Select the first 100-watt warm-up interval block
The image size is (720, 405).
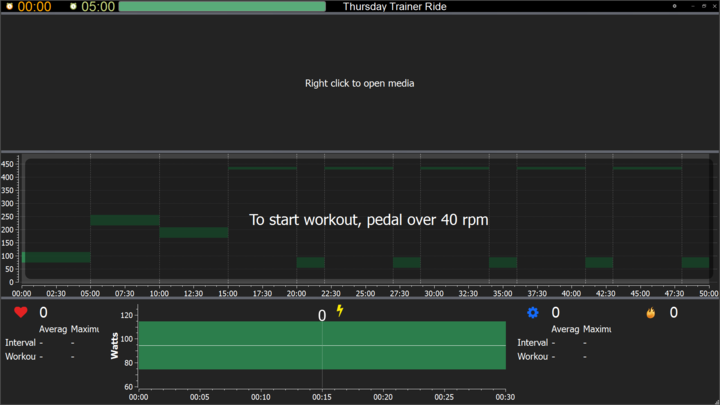tap(56, 257)
